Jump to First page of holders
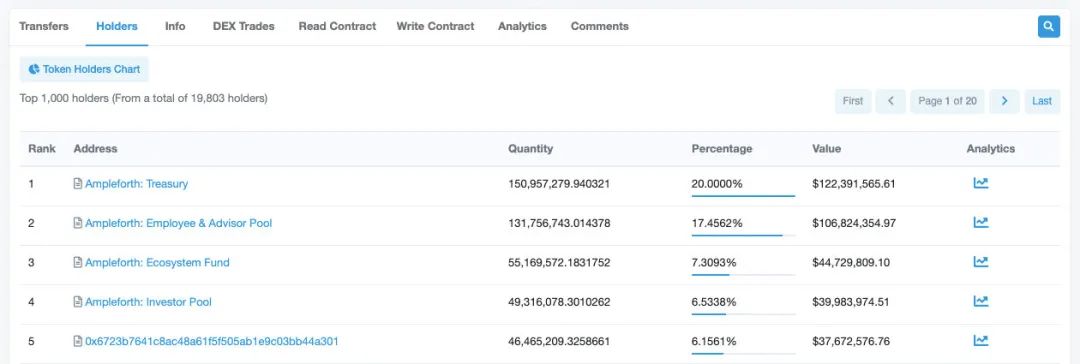1080x364 pixels. 853,101
